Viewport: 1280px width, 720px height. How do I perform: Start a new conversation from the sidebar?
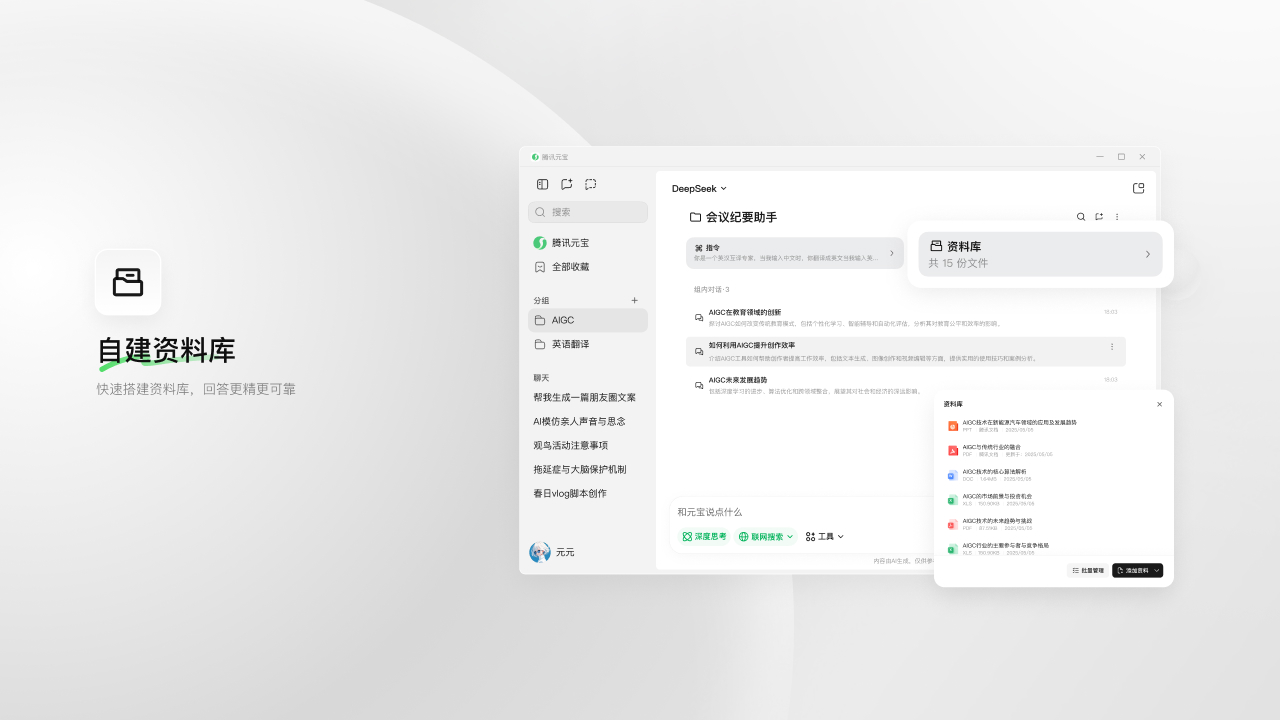[566, 184]
